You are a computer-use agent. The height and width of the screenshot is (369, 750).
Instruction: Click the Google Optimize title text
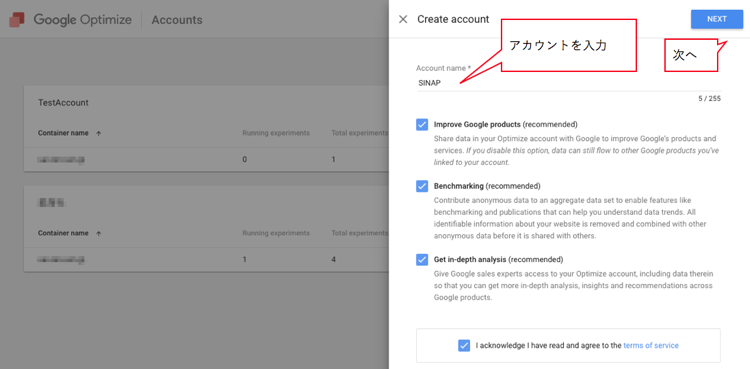click(82, 20)
